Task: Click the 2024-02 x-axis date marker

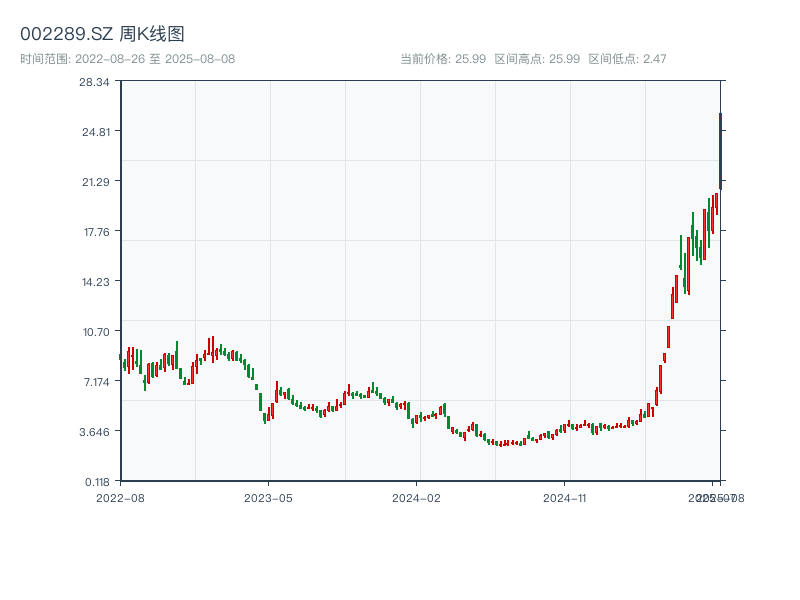Action: pyautogui.click(x=417, y=497)
